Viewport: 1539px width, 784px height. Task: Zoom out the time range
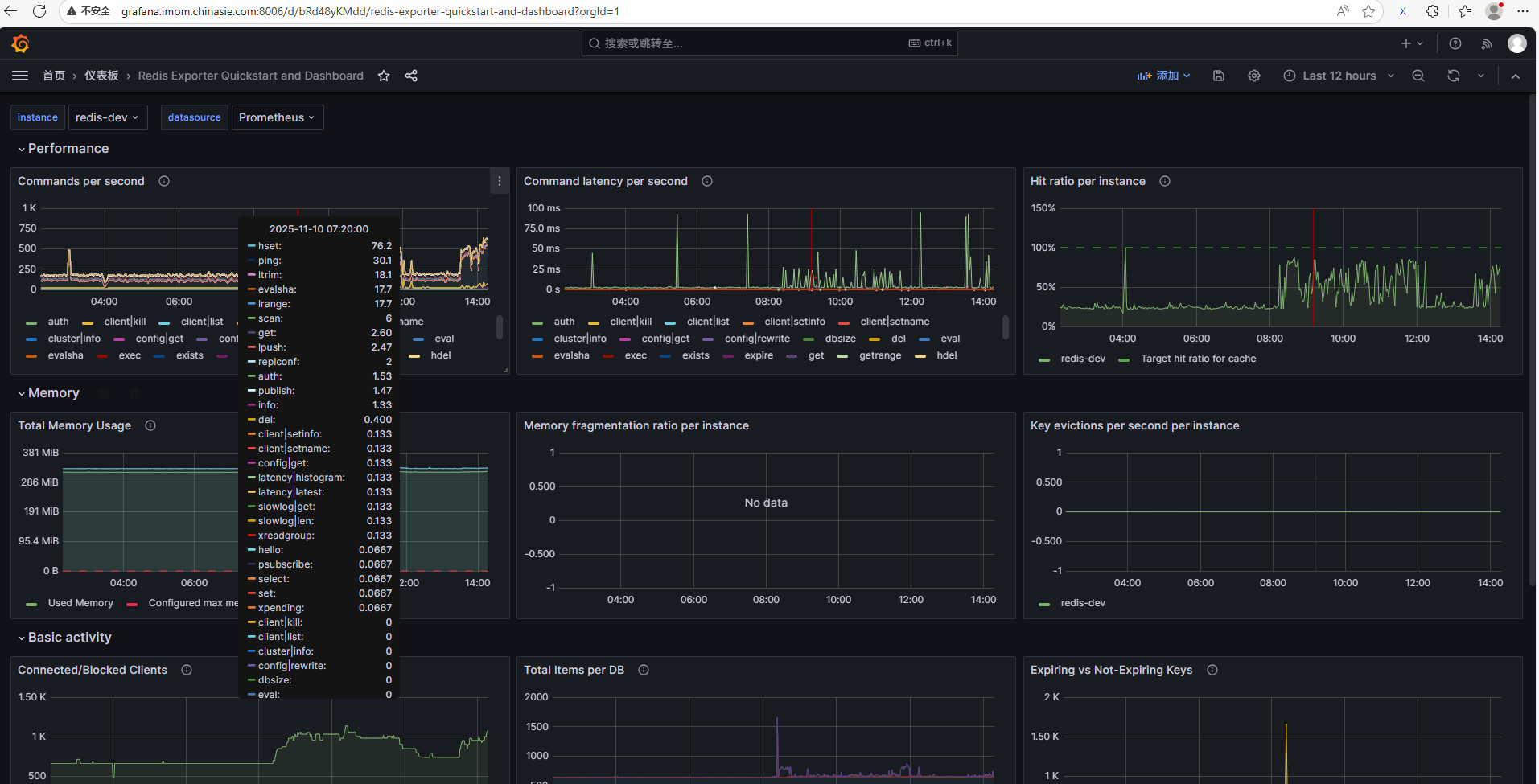(1418, 76)
